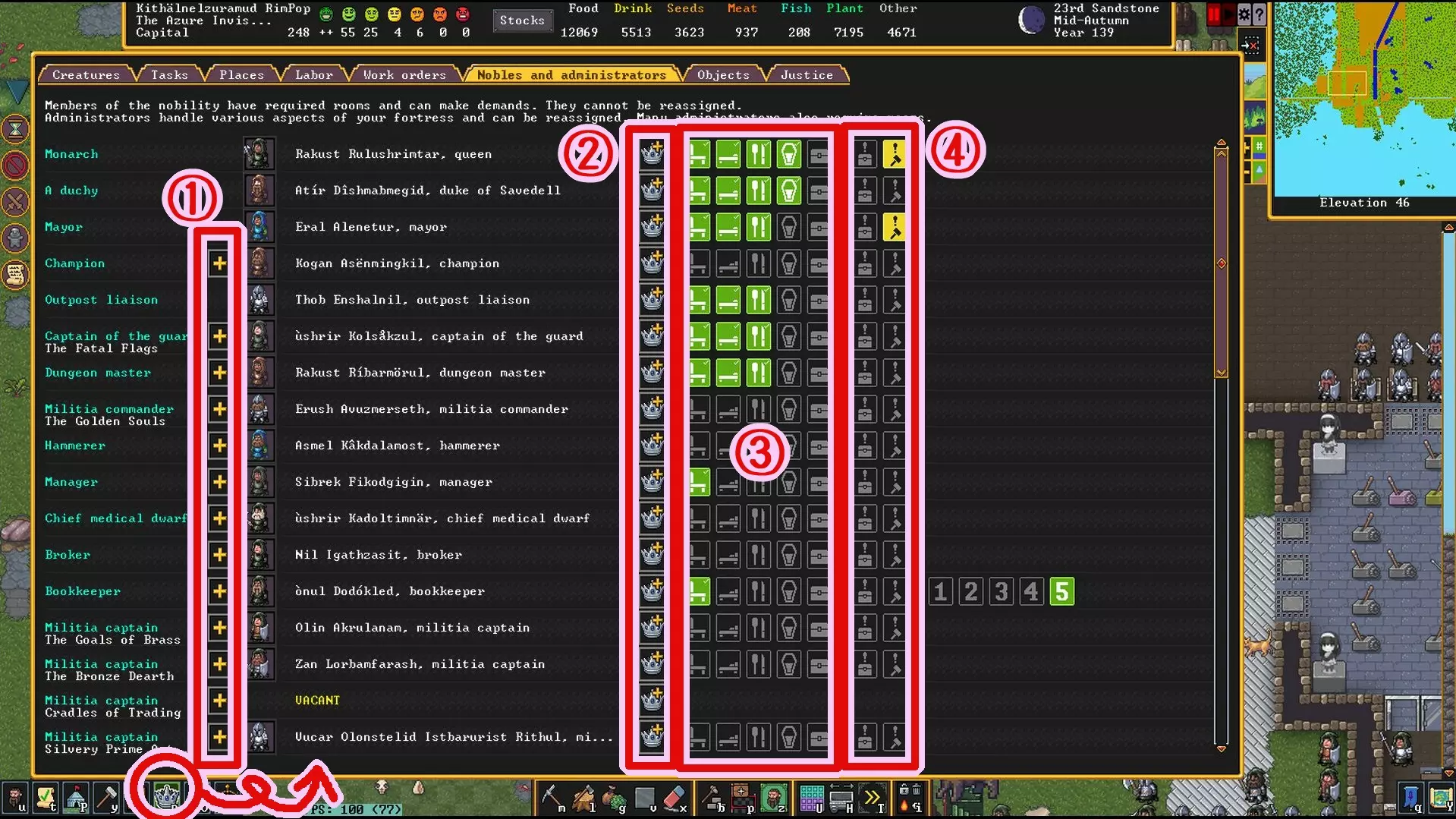Click portrait of queen Rakust Rulushrimtar
Screen dimensions: 1456x819
[259, 154]
